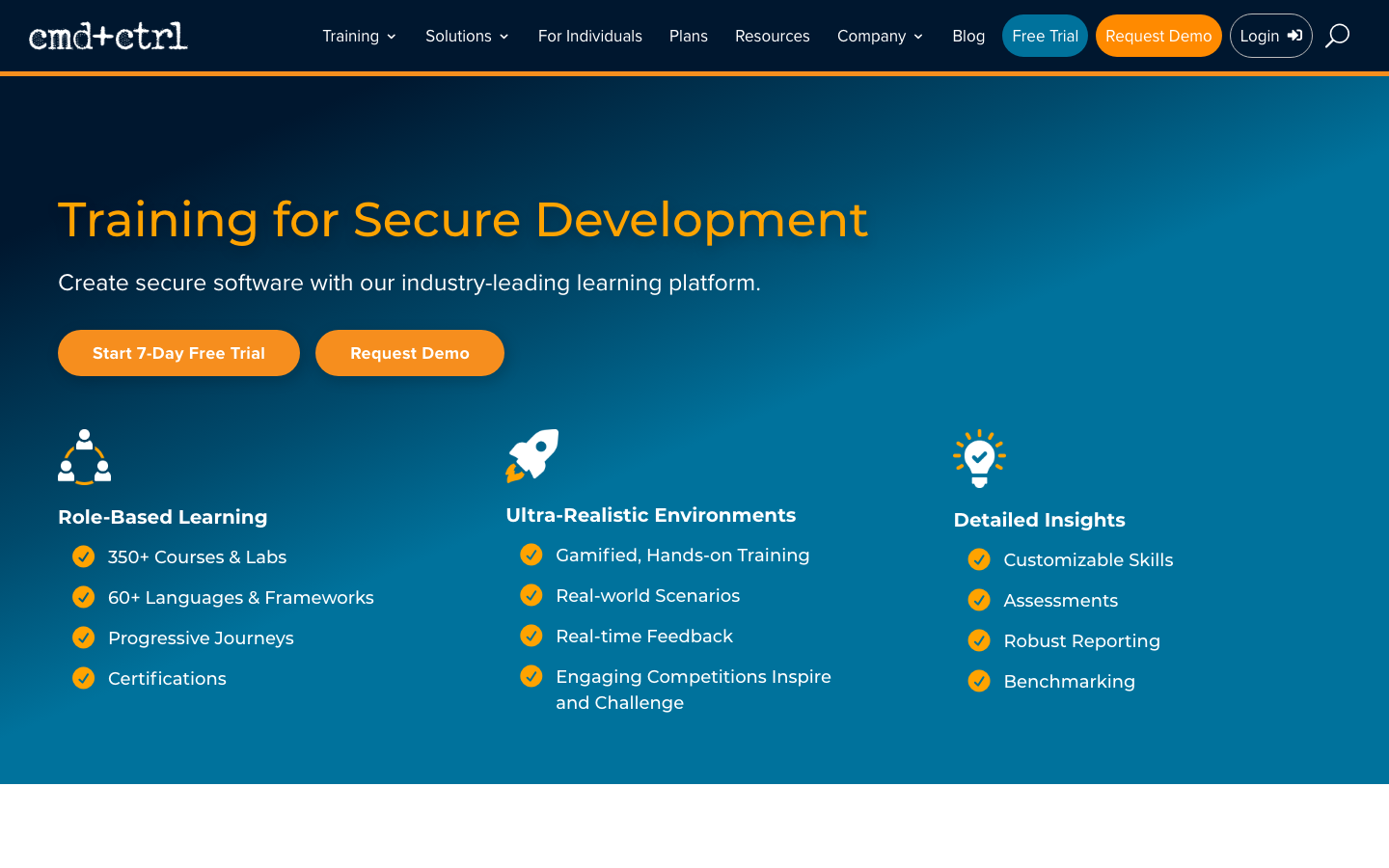The width and height of the screenshot is (1389, 868).
Task: Click Start 7-Day Free Trial button
Action: click(x=178, y=353)
